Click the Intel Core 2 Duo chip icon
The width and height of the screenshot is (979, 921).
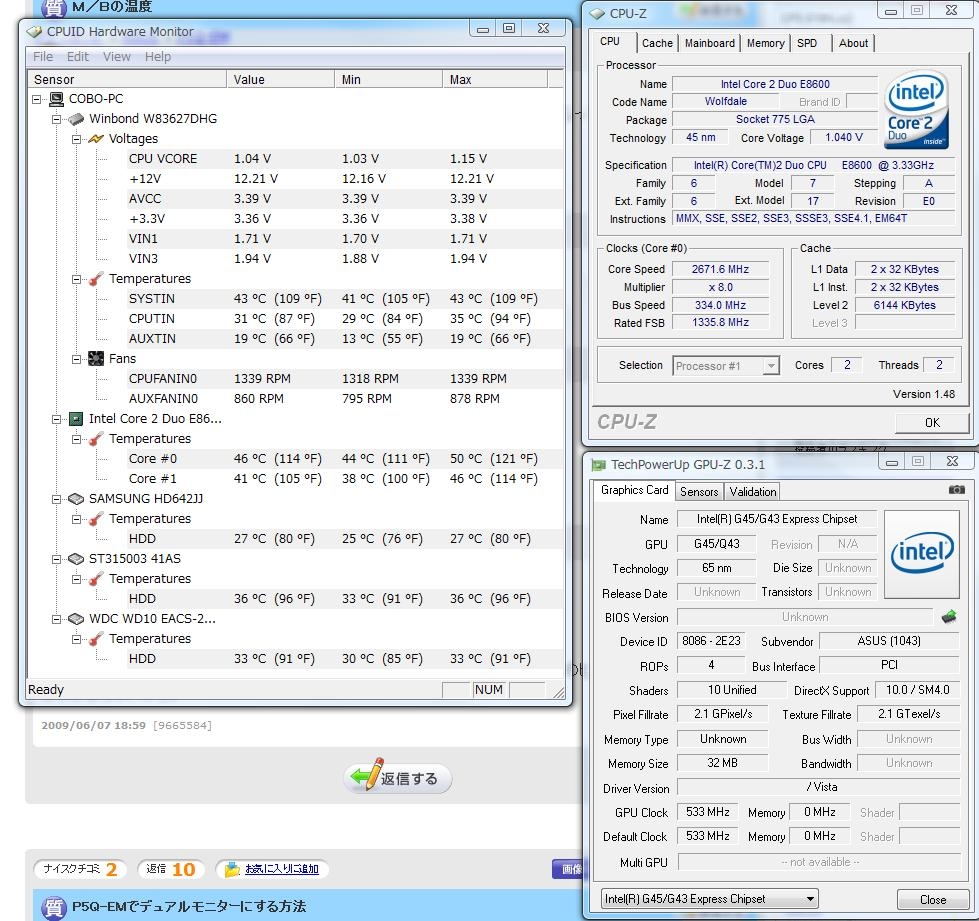(76, 419)
